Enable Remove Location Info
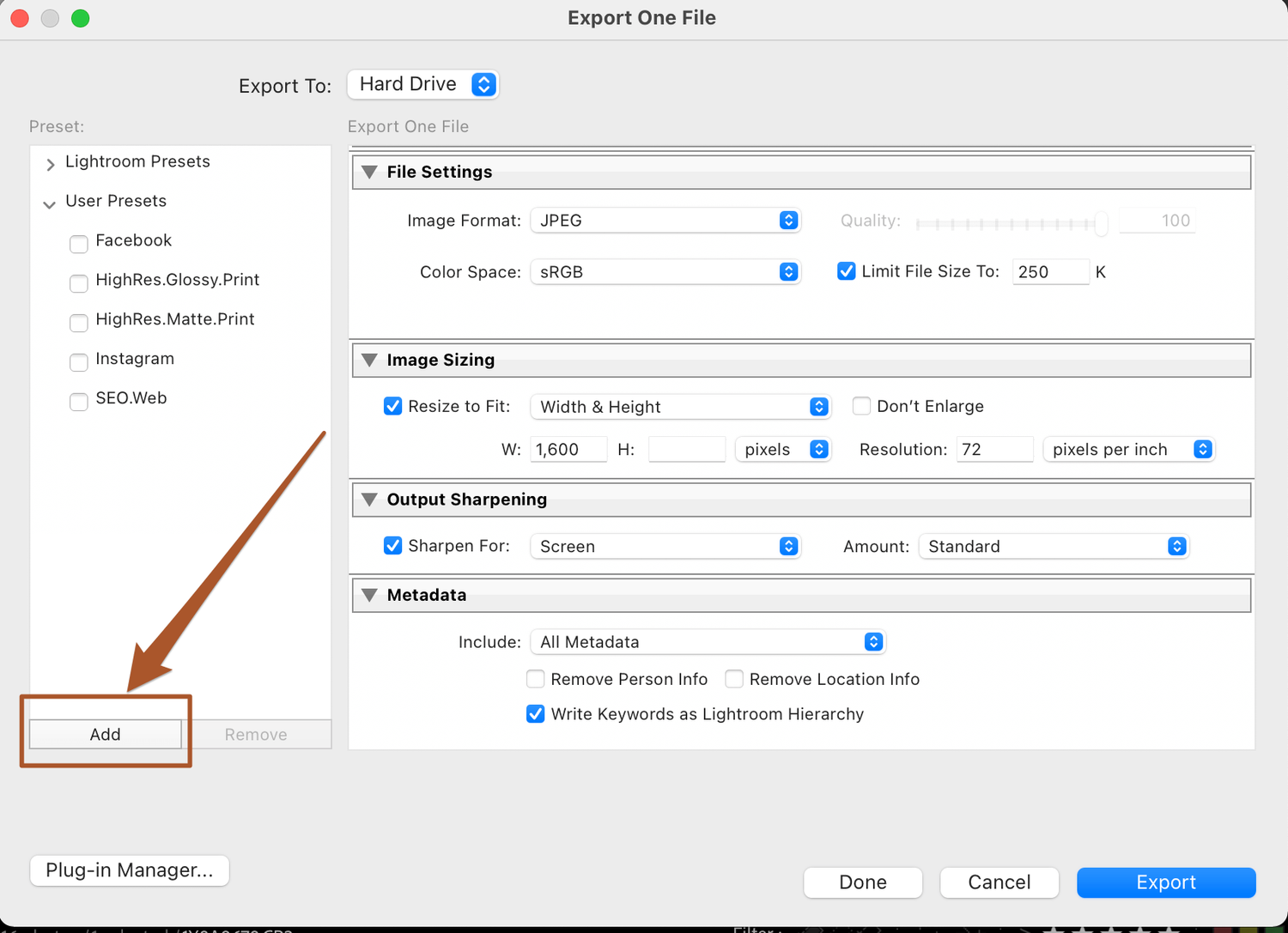1288x933 pixels. tap(734, 679)
